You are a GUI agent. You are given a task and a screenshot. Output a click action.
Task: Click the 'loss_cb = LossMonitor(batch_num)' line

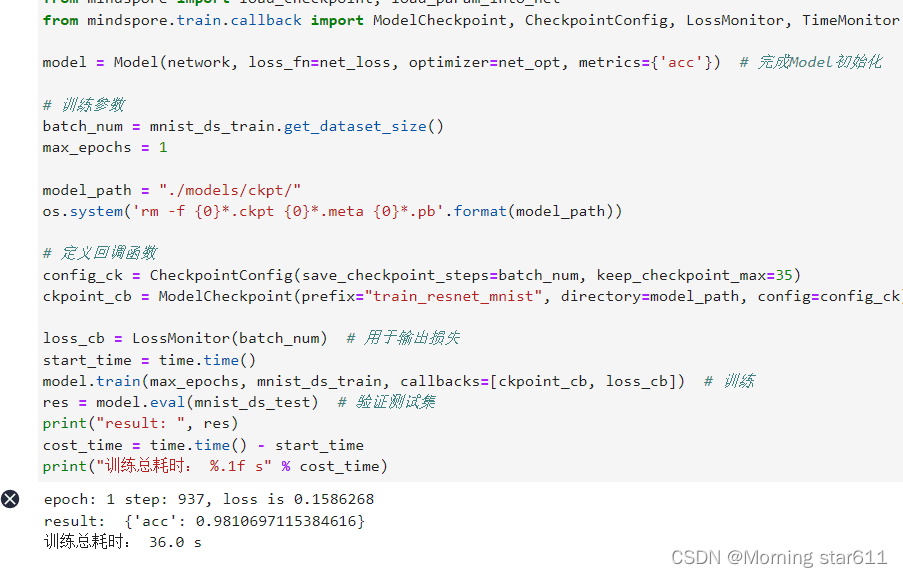coord(185,338)
